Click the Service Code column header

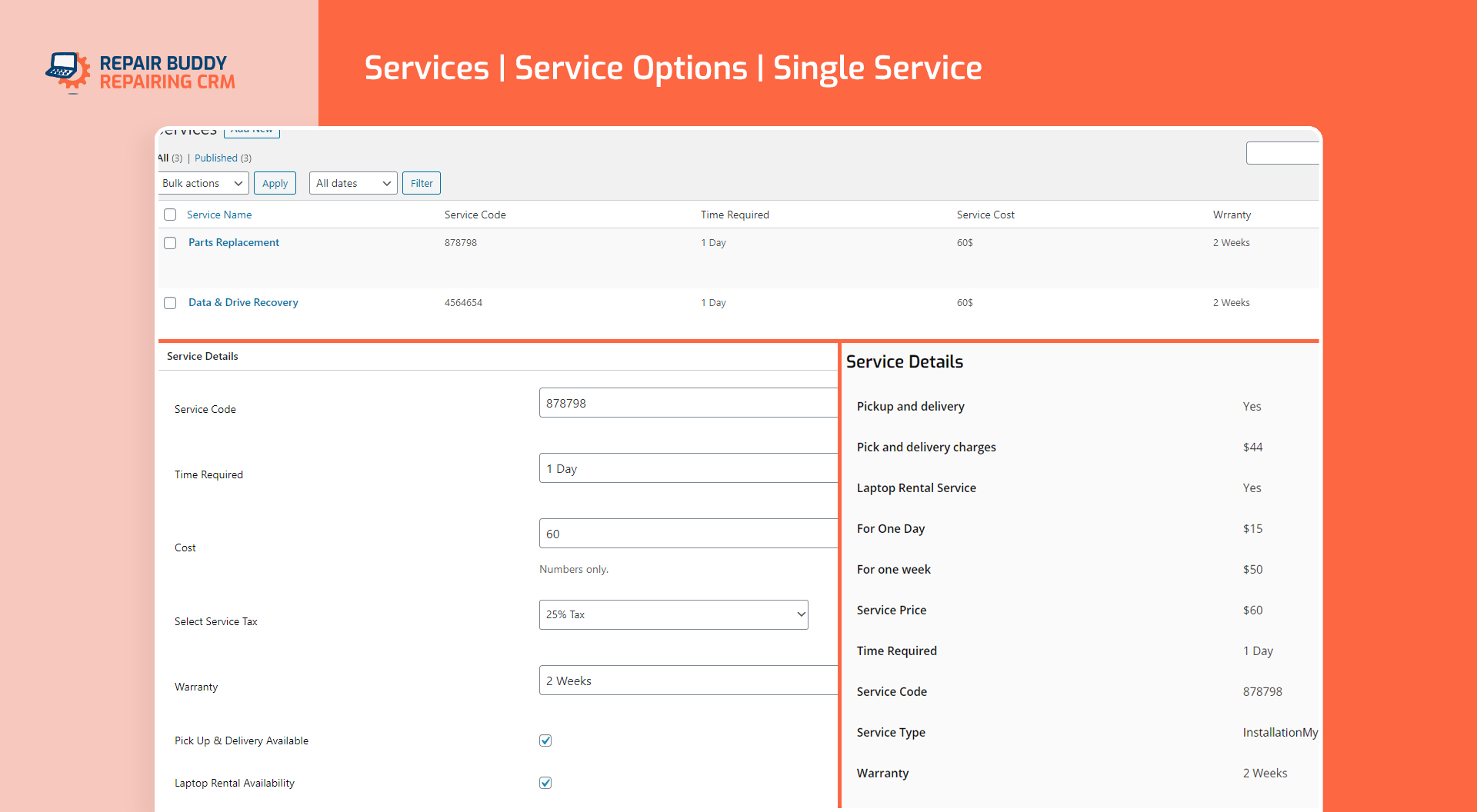[475, 215]
